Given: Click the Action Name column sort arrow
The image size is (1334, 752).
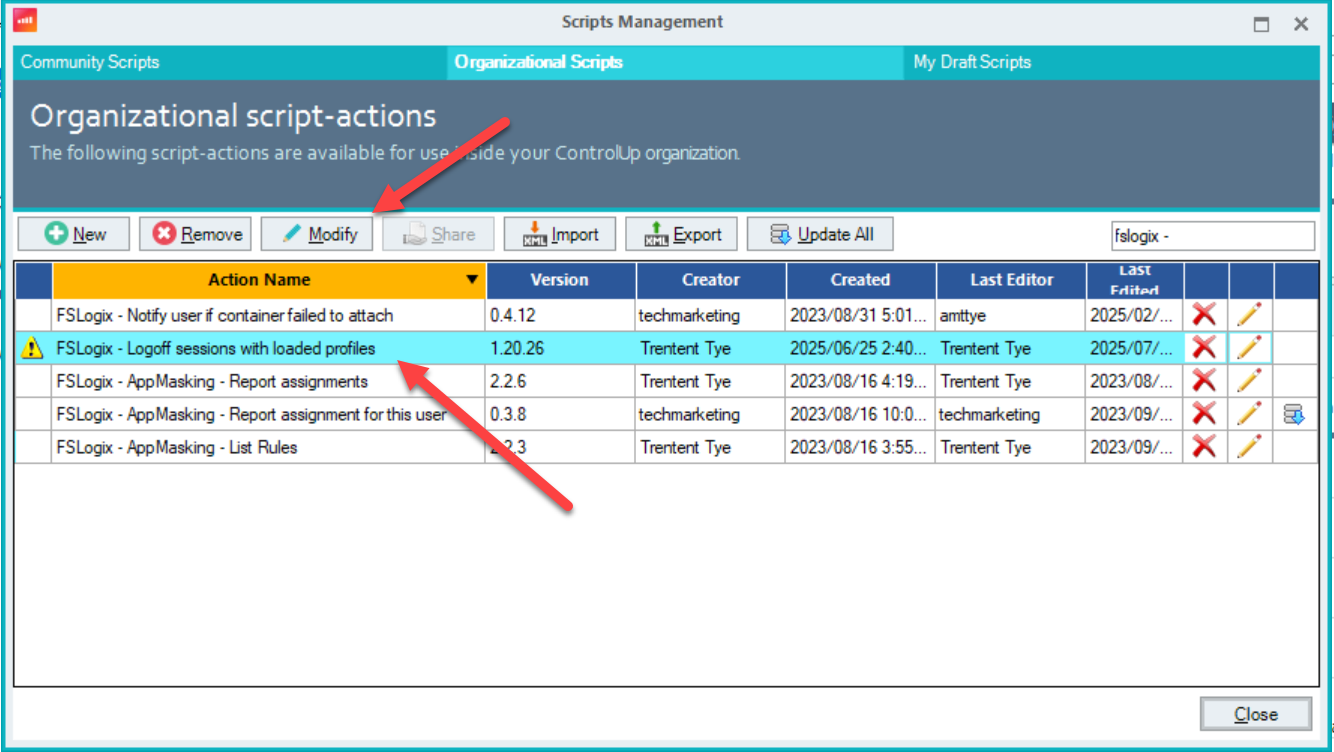Looking at the screenshot, I should tap(472, 280).
